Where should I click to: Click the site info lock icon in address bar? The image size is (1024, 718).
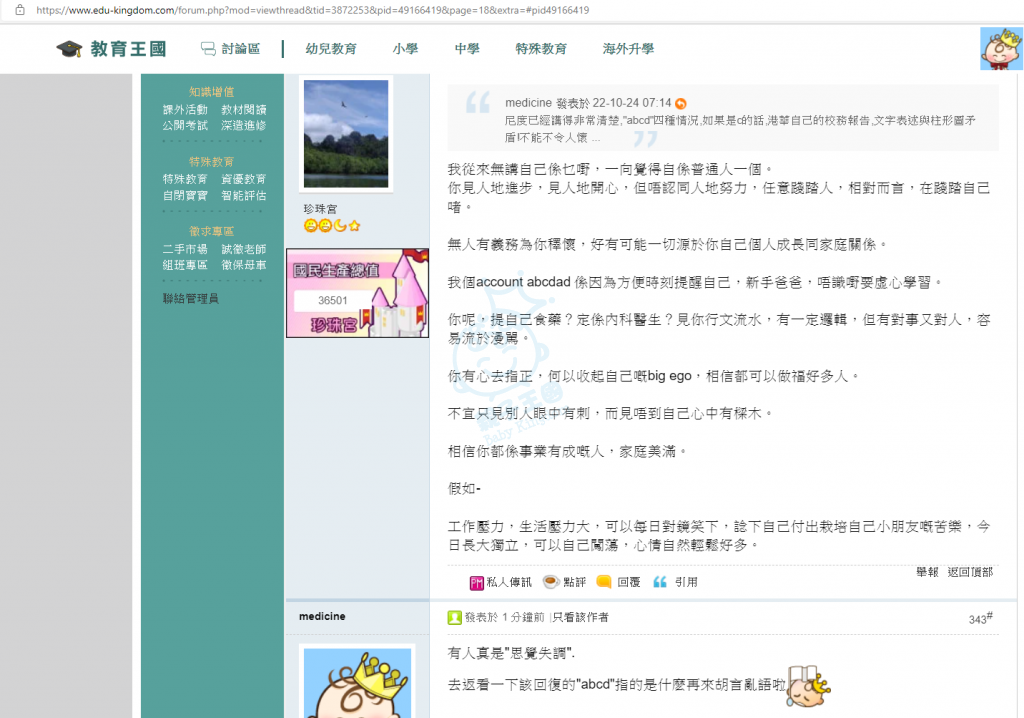[x=18, y=10]
